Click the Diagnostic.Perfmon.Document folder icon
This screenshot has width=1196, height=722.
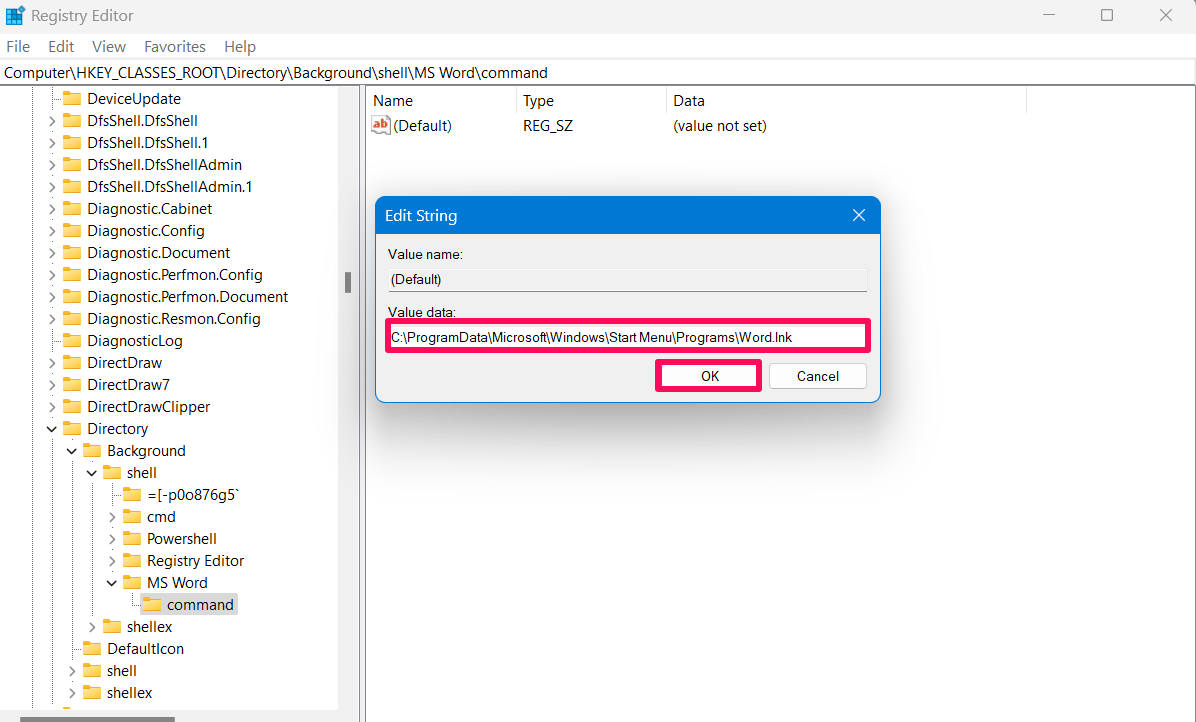(72, 297)
